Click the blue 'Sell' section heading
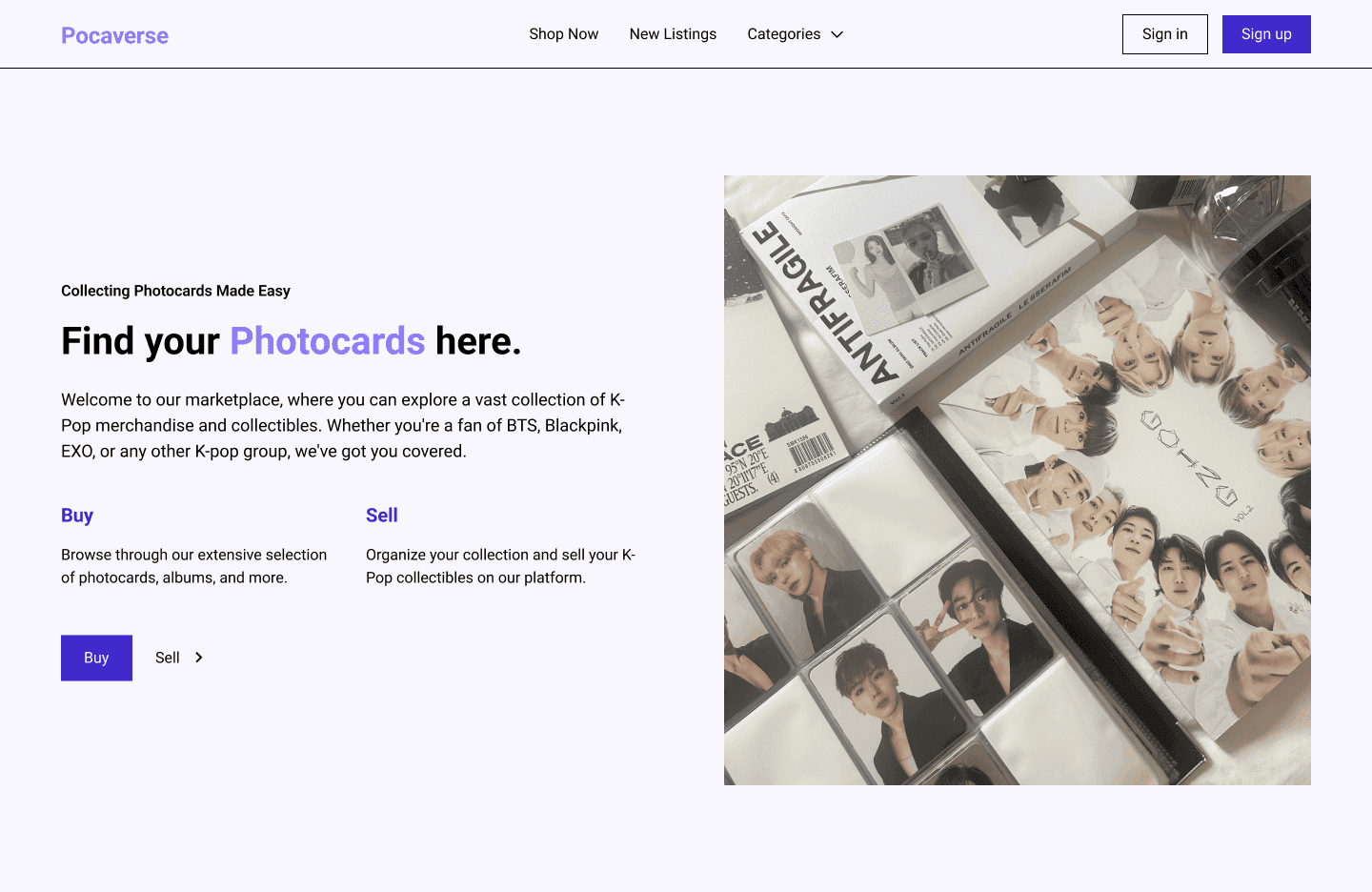 point(382,516)
